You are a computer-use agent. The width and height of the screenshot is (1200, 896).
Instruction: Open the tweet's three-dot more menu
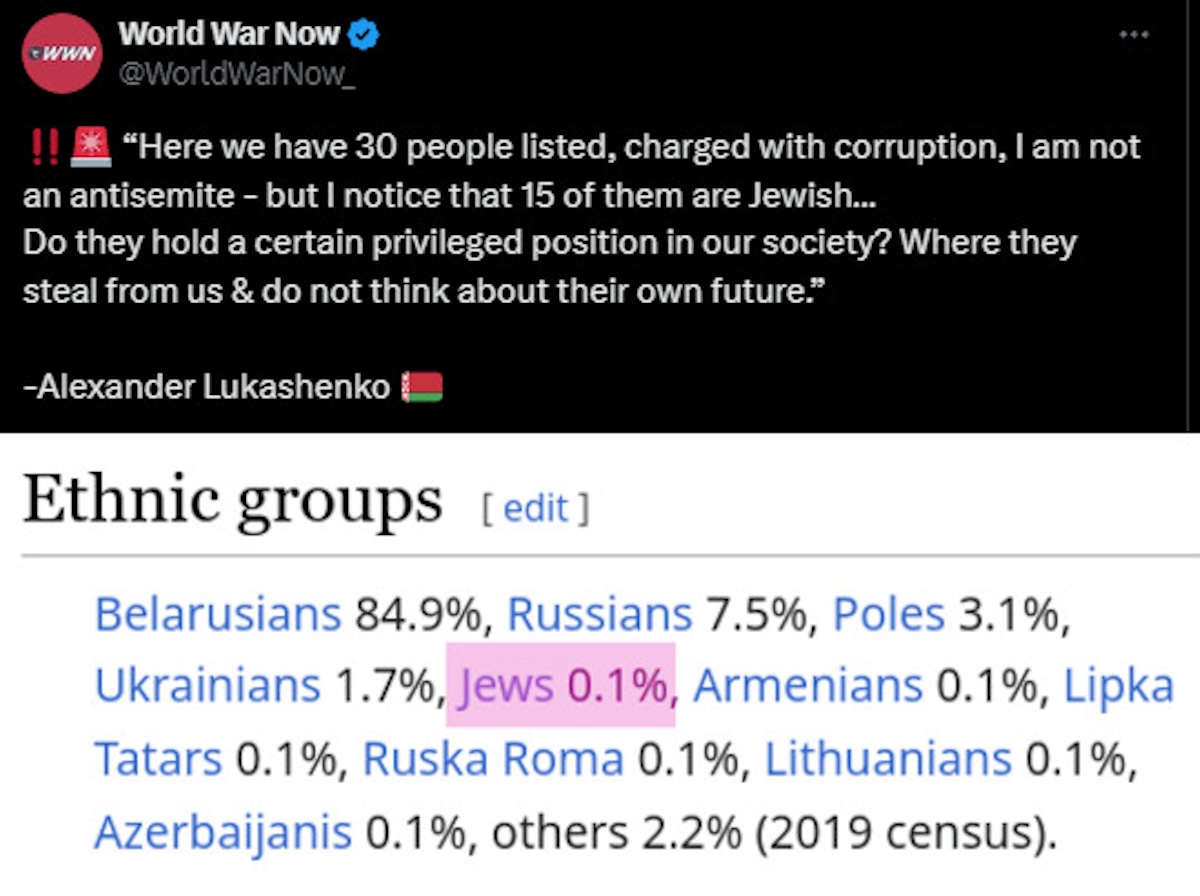pyautogui.click(x=1134, y=35)
